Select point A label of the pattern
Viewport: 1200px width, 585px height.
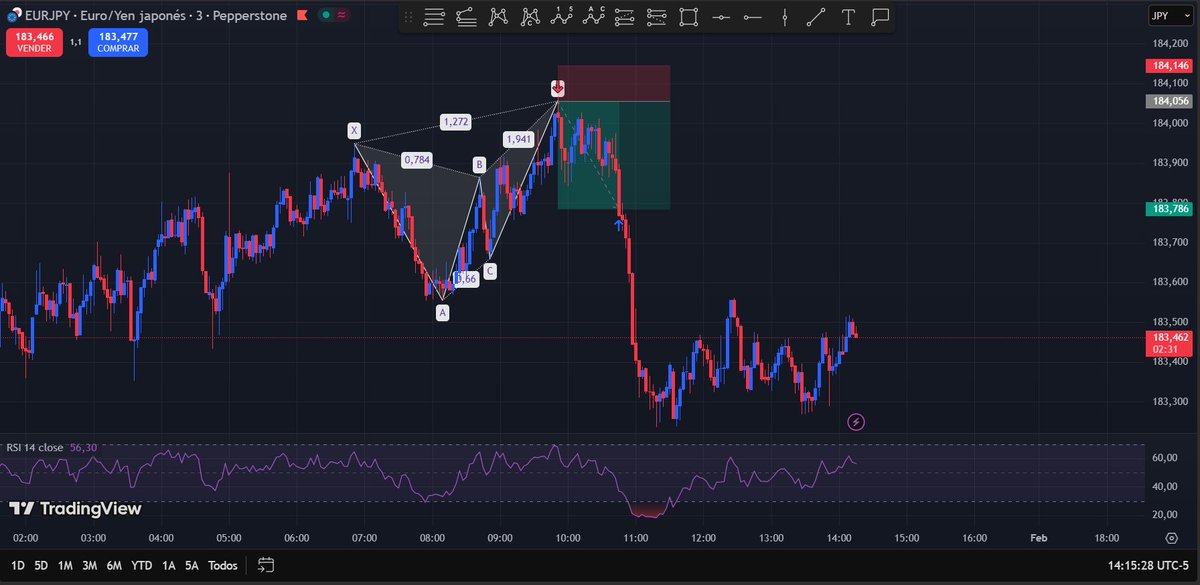[443, 313]
